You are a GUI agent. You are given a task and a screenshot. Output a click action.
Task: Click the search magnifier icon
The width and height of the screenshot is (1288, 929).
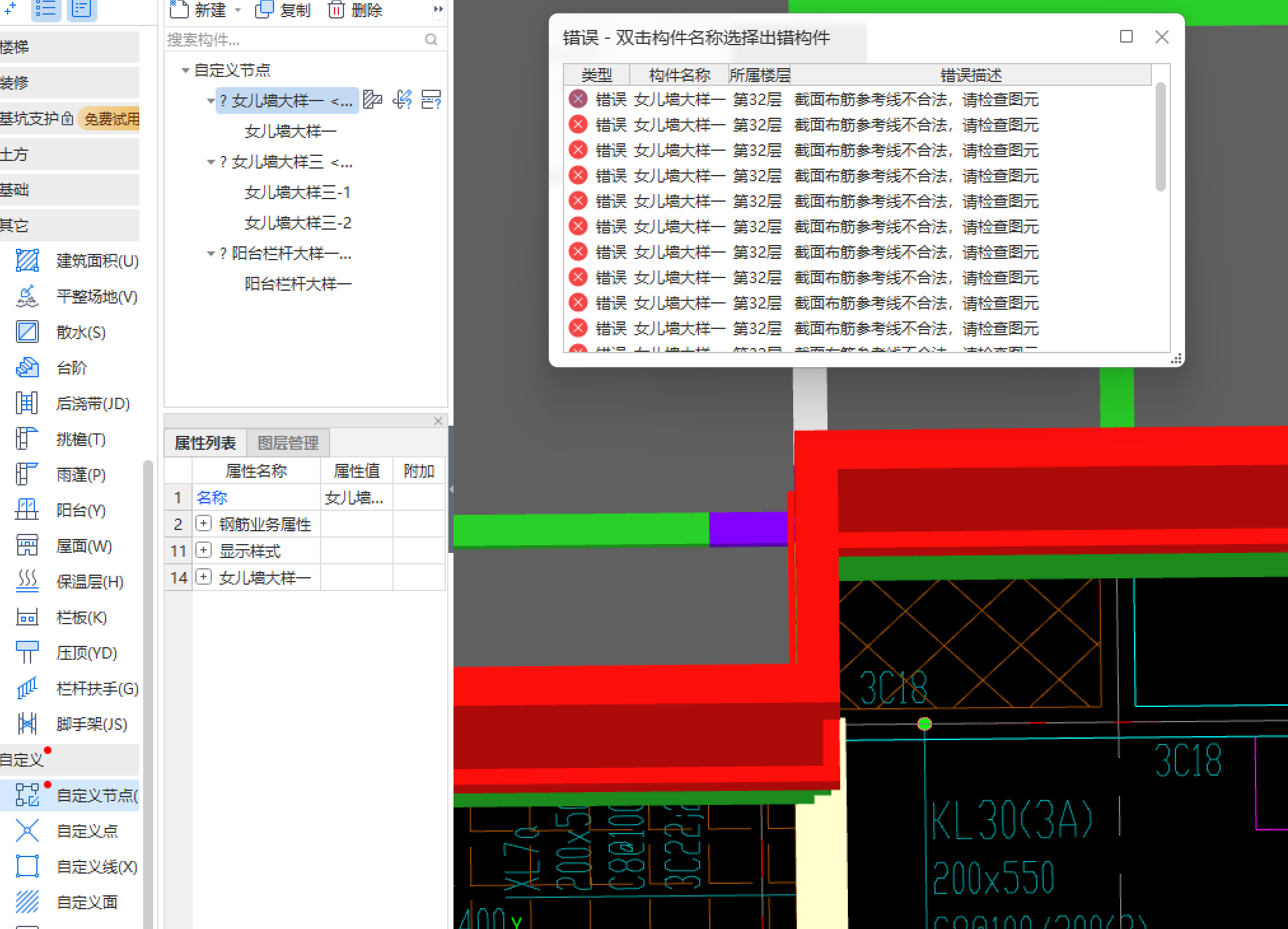pos(431,39)
